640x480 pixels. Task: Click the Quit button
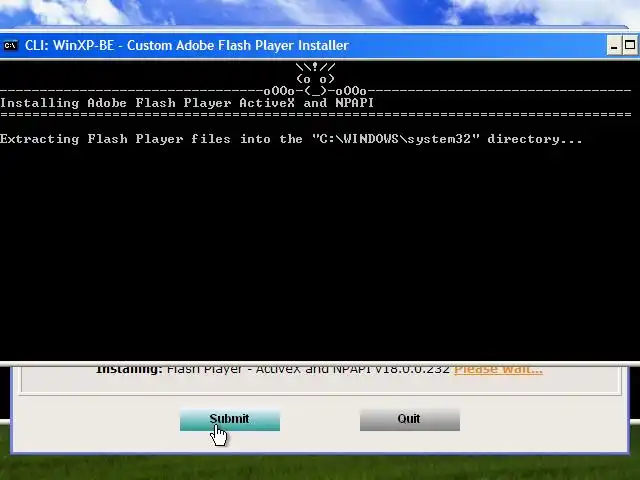click(410, 420)
